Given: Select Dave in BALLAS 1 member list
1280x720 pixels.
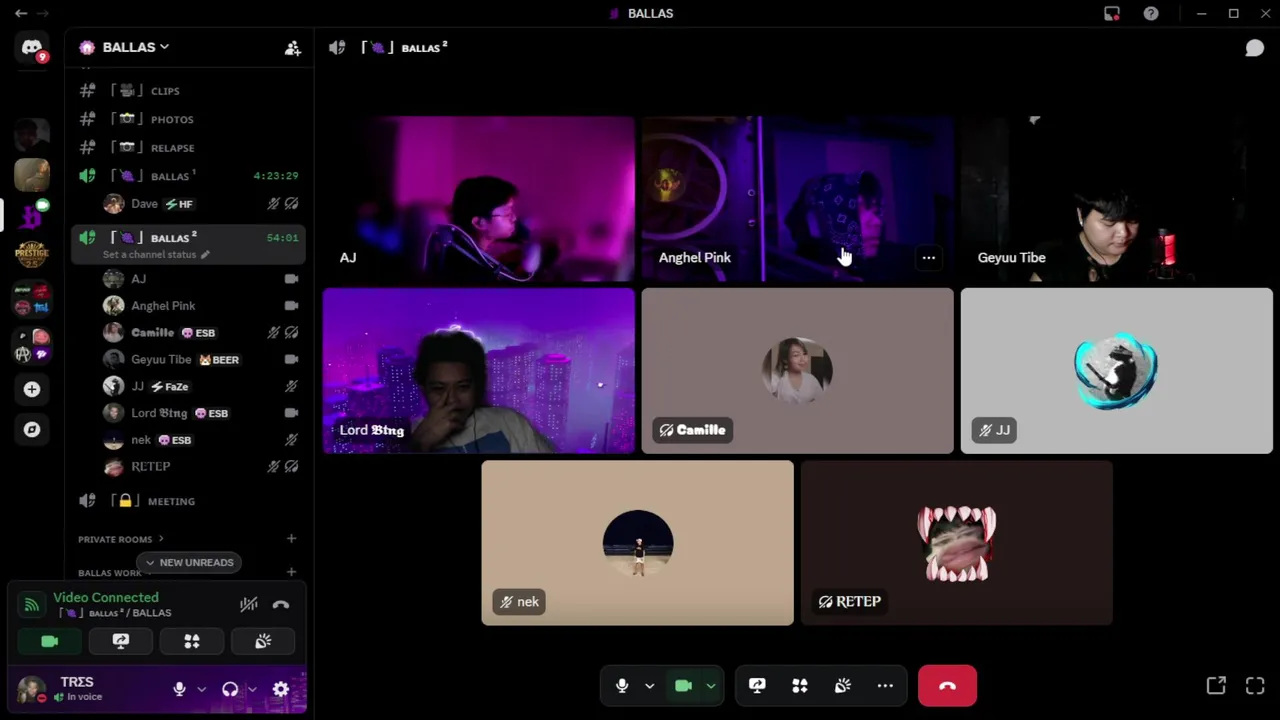Looking at the screenshot, I should (202, 204).
